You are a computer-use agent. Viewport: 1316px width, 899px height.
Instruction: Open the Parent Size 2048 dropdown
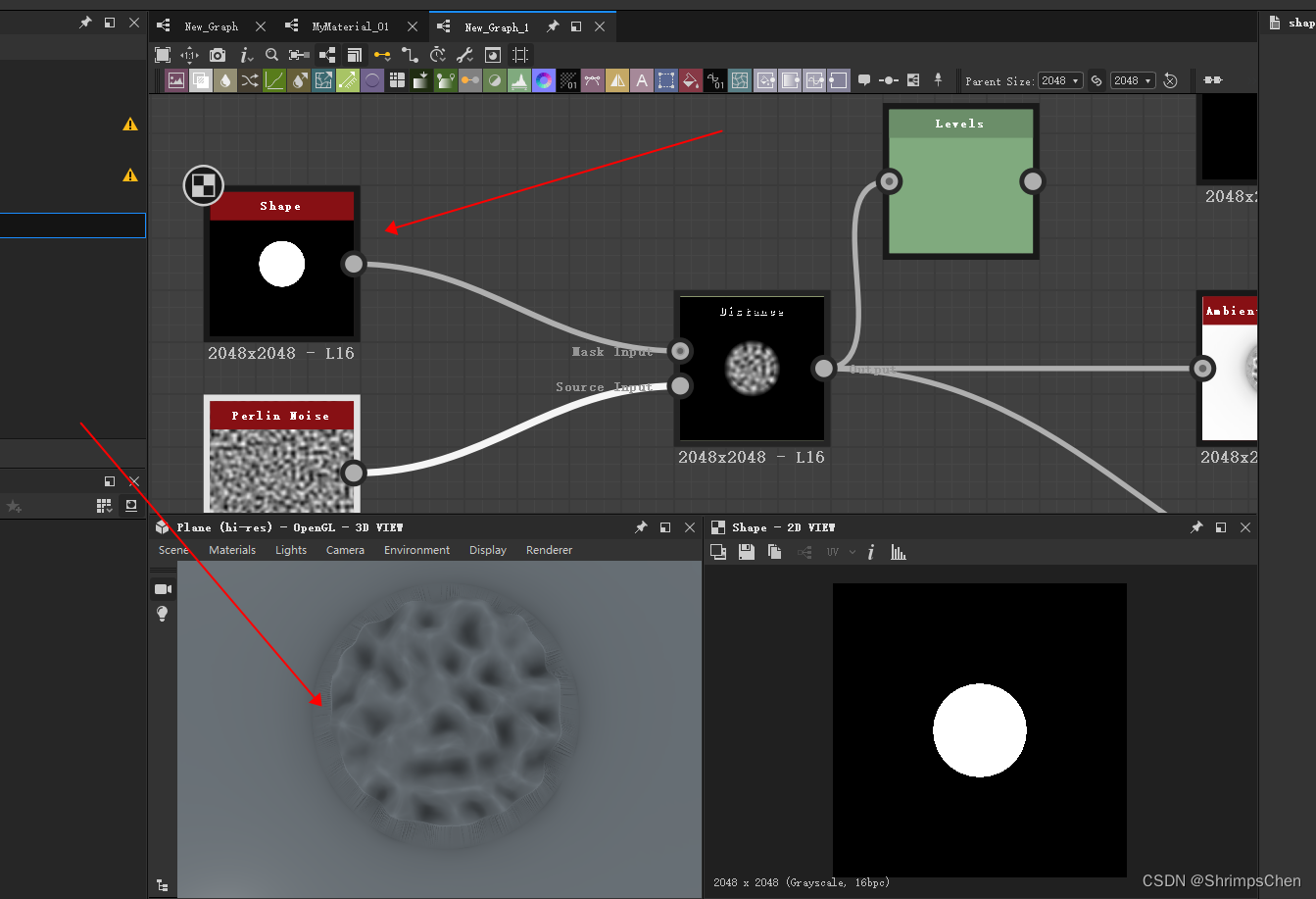(x=1060, y=80)
